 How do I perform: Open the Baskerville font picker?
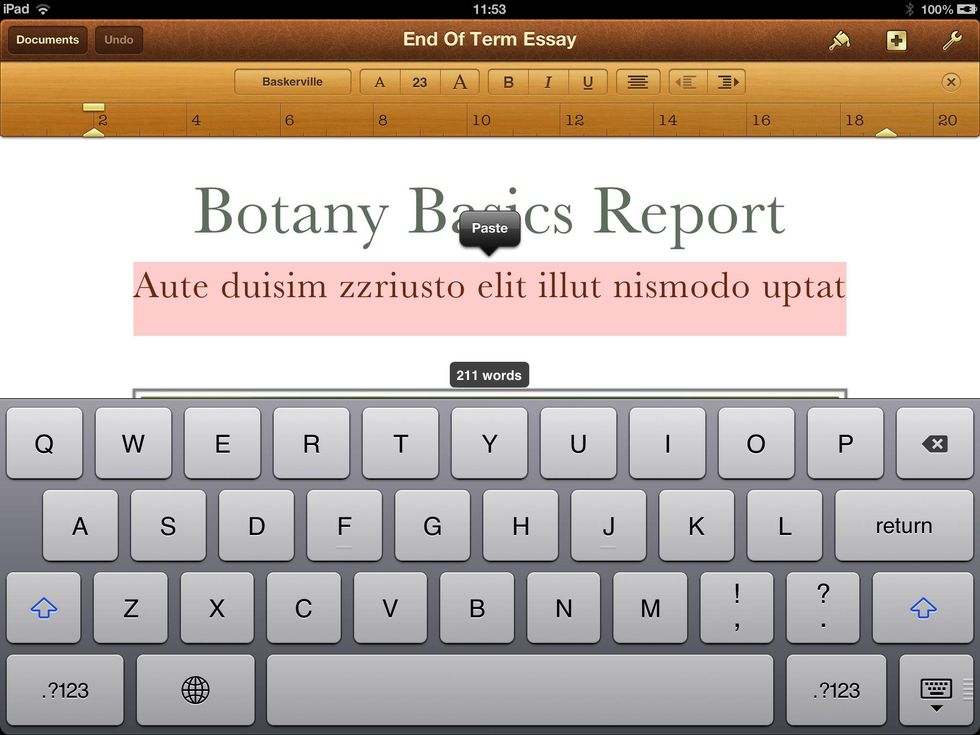coord(292,82)
